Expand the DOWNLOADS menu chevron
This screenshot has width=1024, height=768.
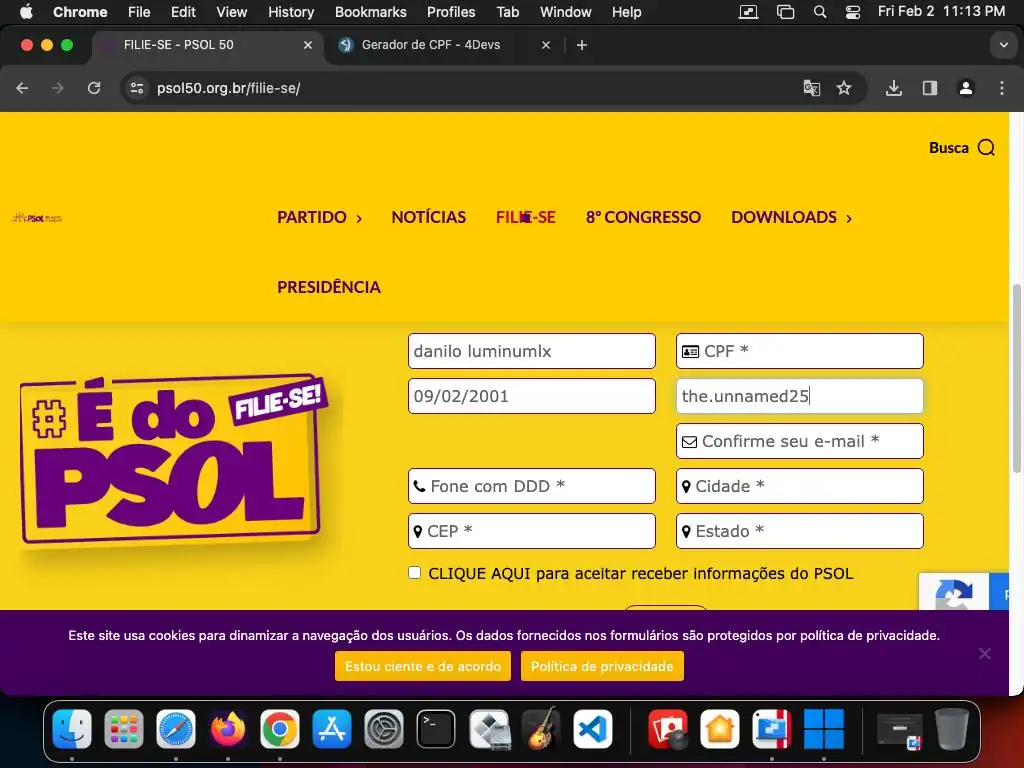[x=848, y=218]
